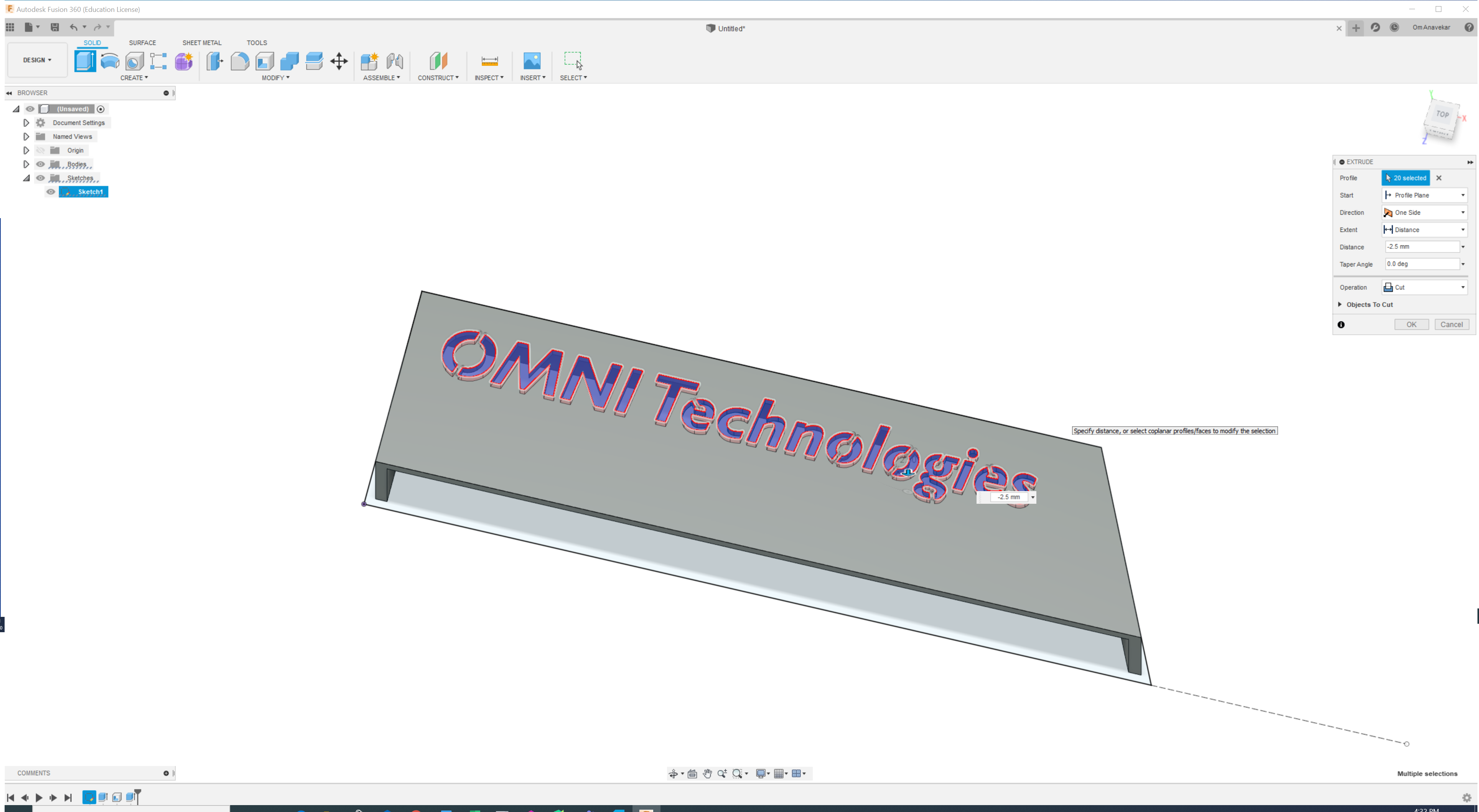Open the SHEET METAL tab
1479x812 pixels.
(x=201, y=43)
